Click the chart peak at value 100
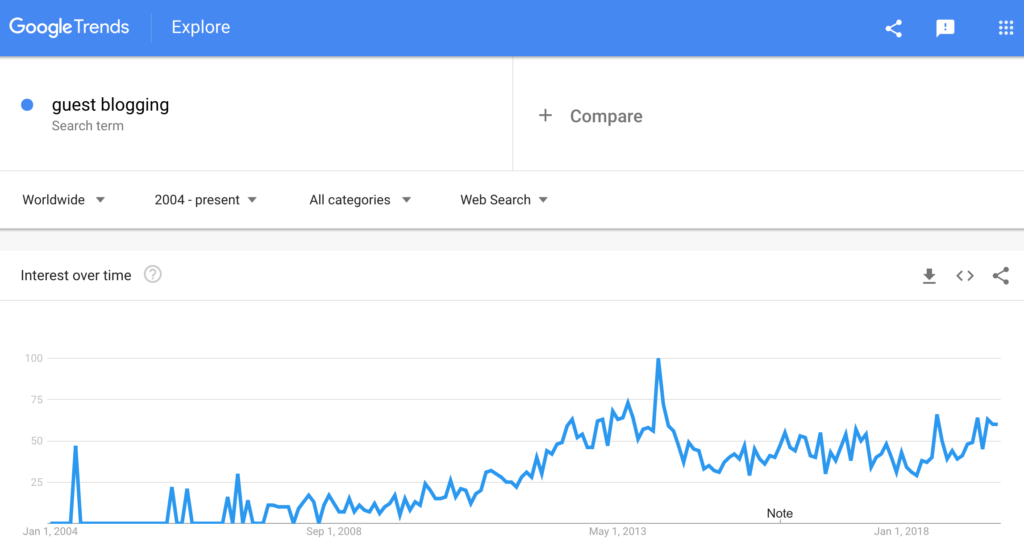Image resolution: width=1024 pixels, height=547 pixels. point(658,360)
